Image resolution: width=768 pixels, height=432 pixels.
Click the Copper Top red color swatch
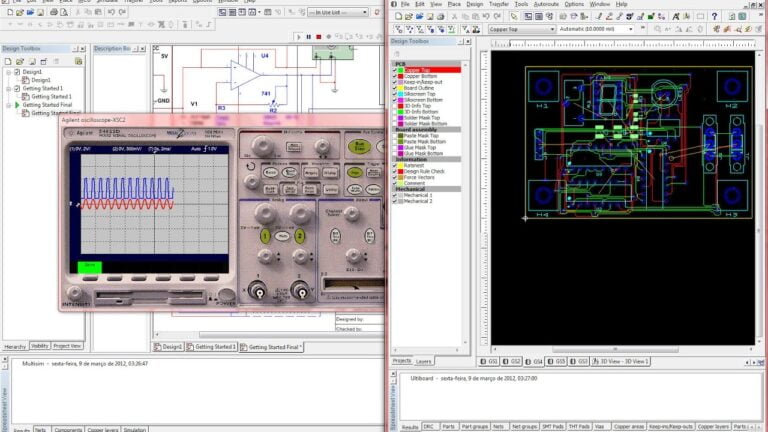pyautogui.click(x=445, y=70)
